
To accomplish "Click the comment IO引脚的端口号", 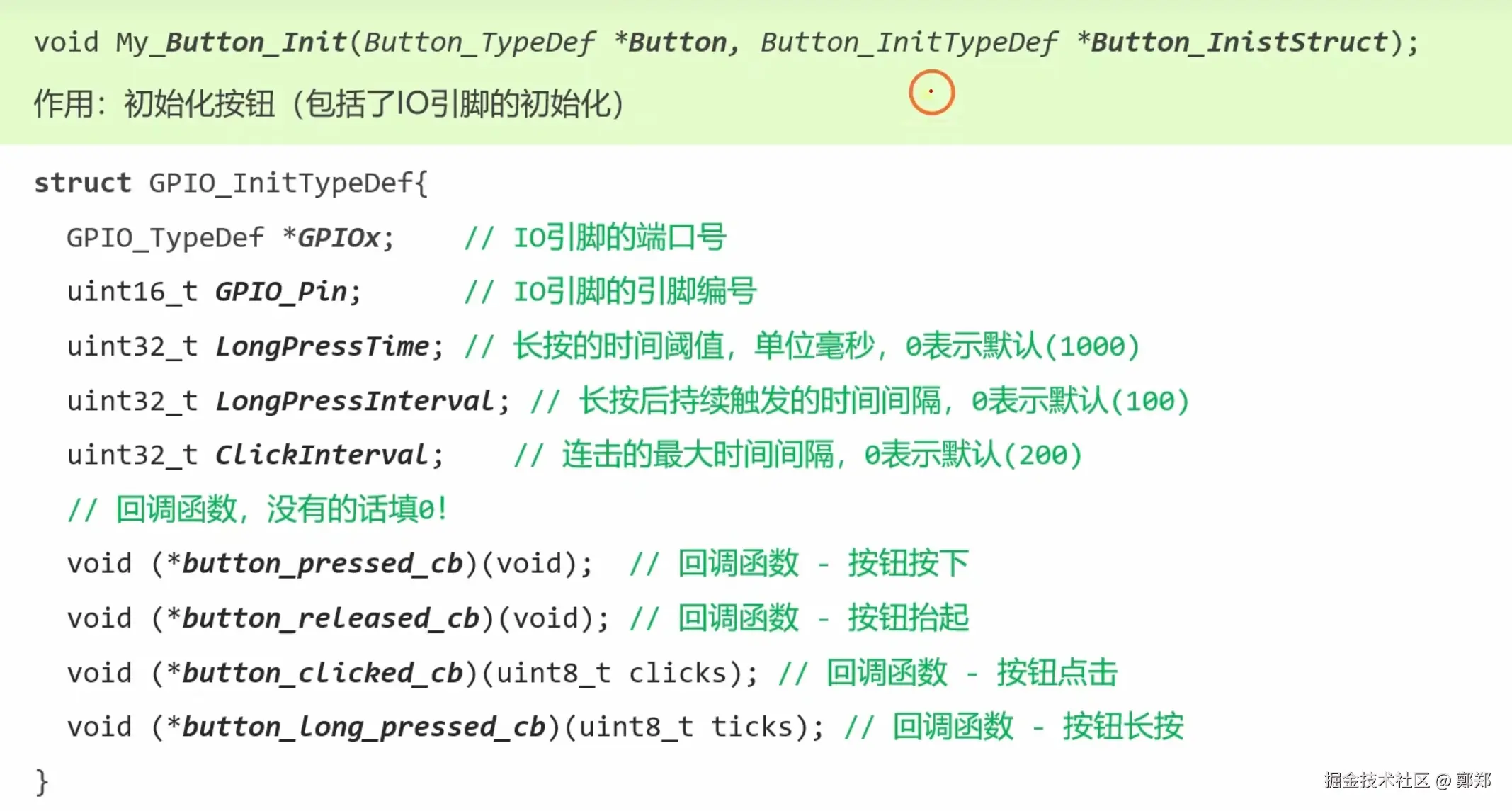I will [x=595, y=238].
